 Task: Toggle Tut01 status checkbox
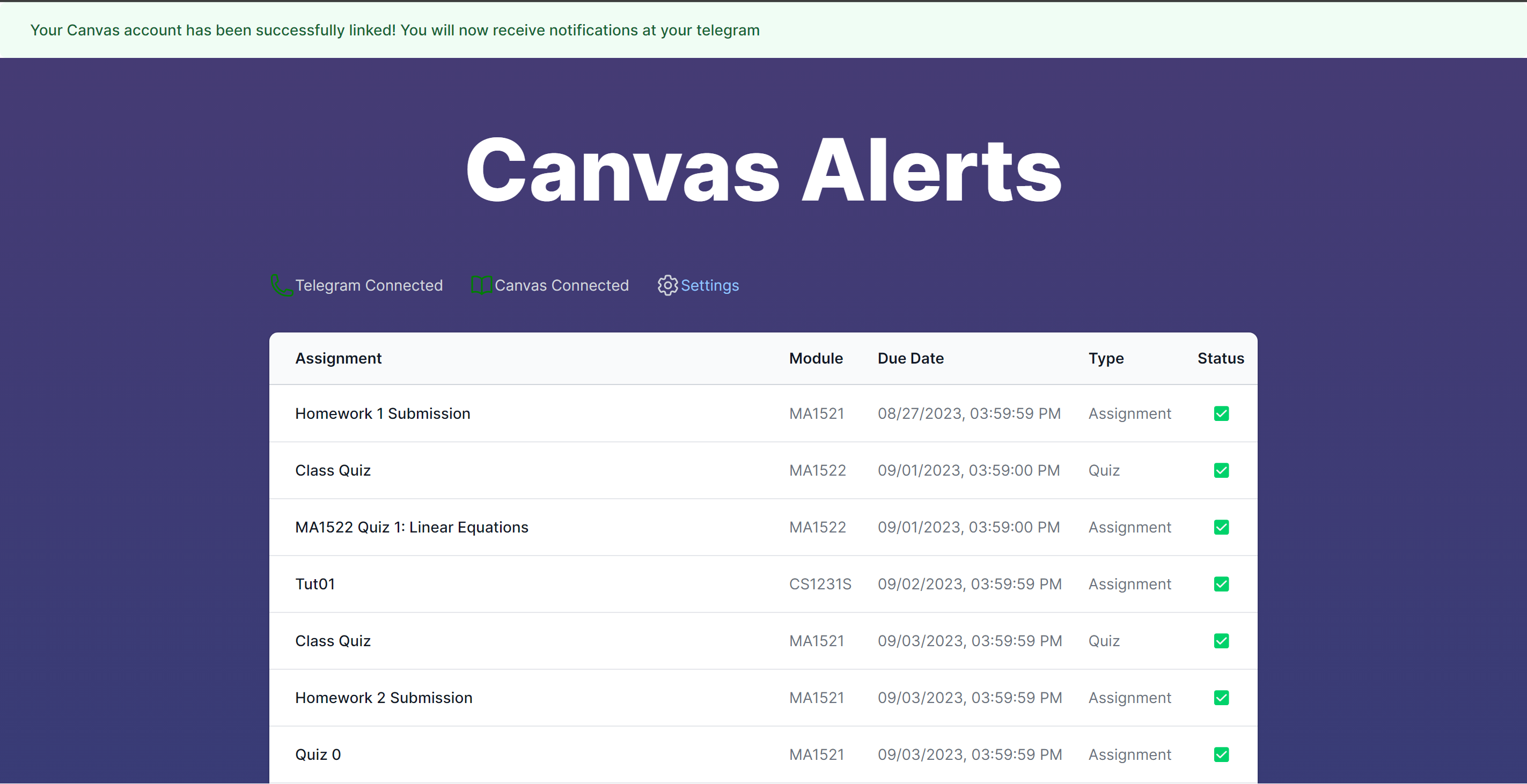(x=1221, y=585)
